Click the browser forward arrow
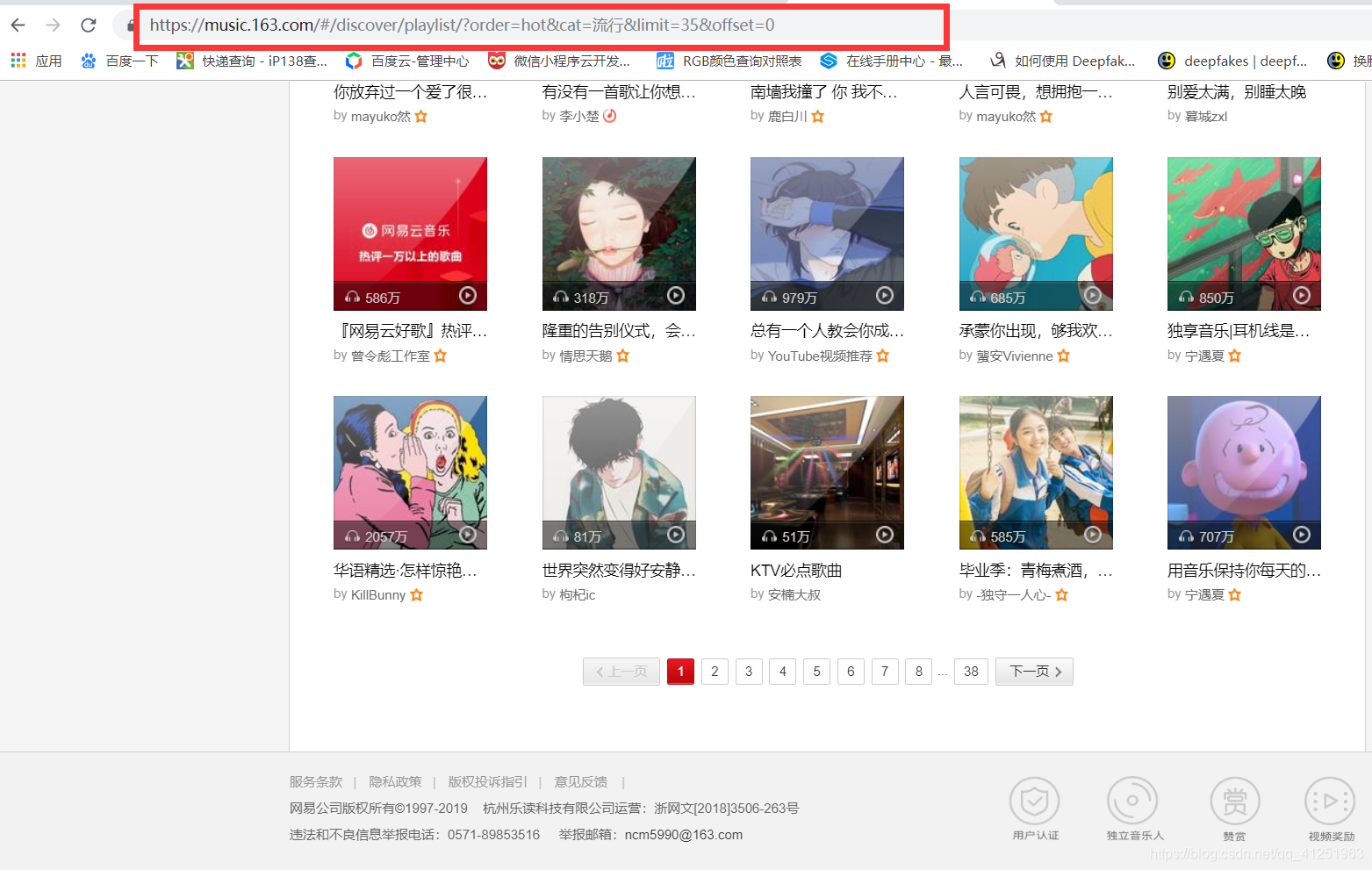This screenshot has height=870, width=1372. click(x=53, y=25)
